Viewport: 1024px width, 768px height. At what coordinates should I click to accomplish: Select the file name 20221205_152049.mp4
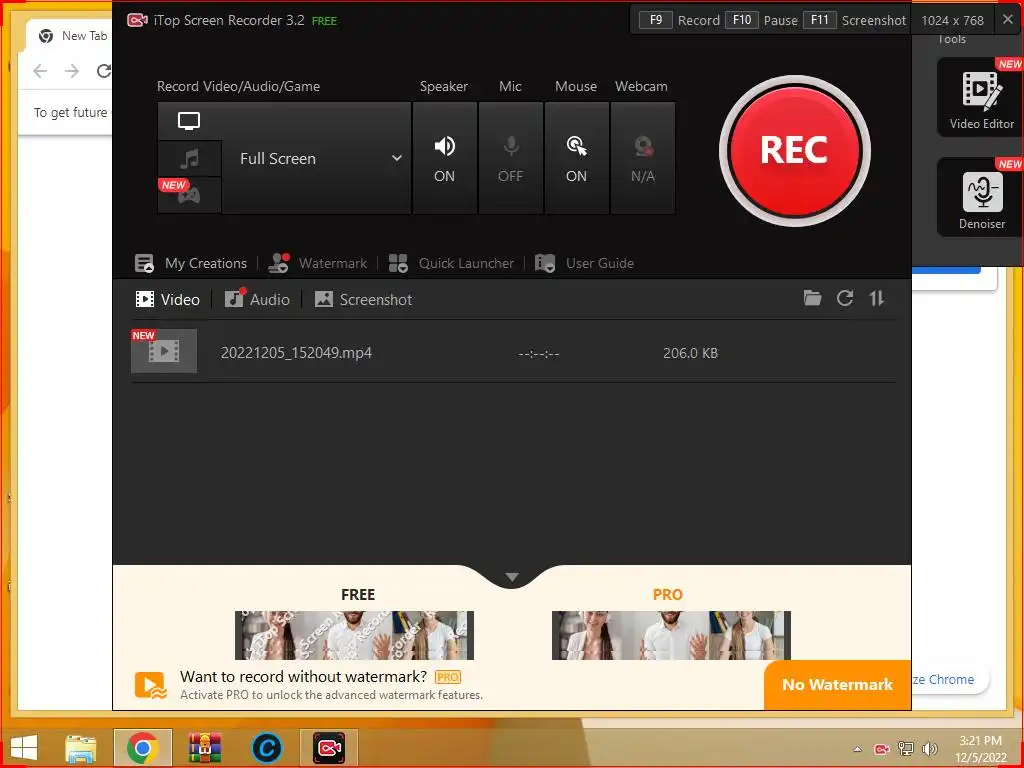pos(296,353)
